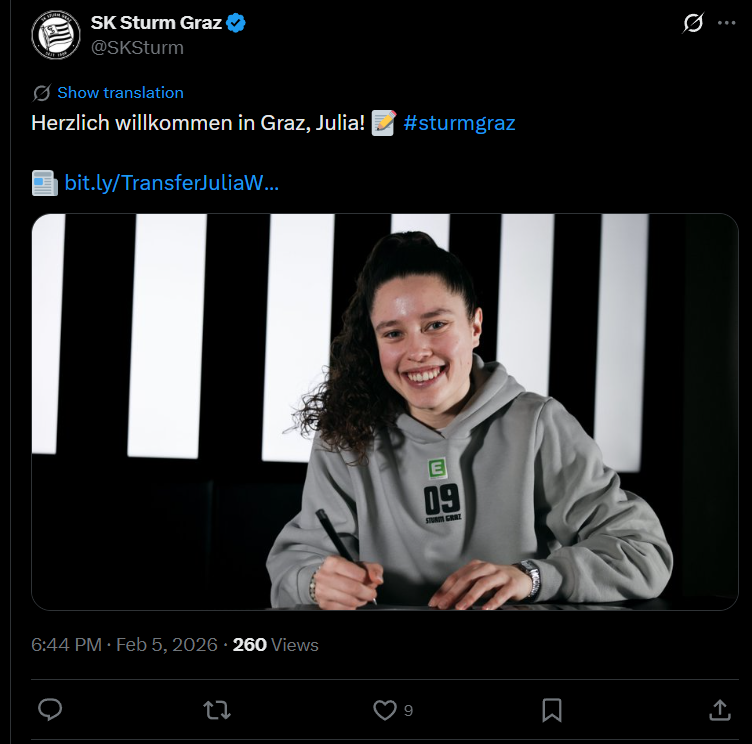View the 260 Views analytics
Screen dimensions: 752x744
pos(275,645)
